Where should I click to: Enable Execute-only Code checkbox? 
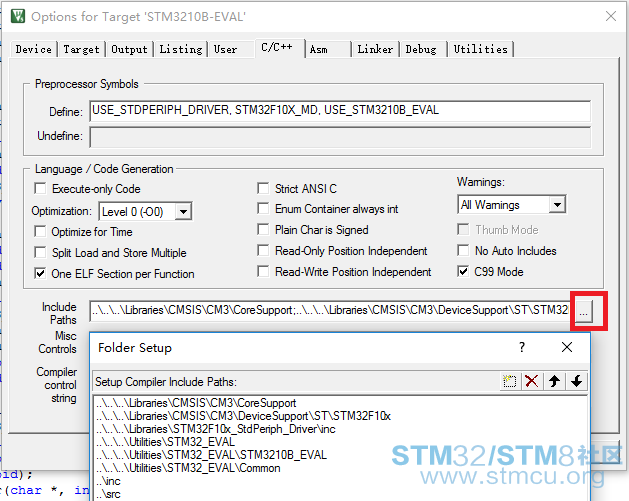click(x=40, y=188)
